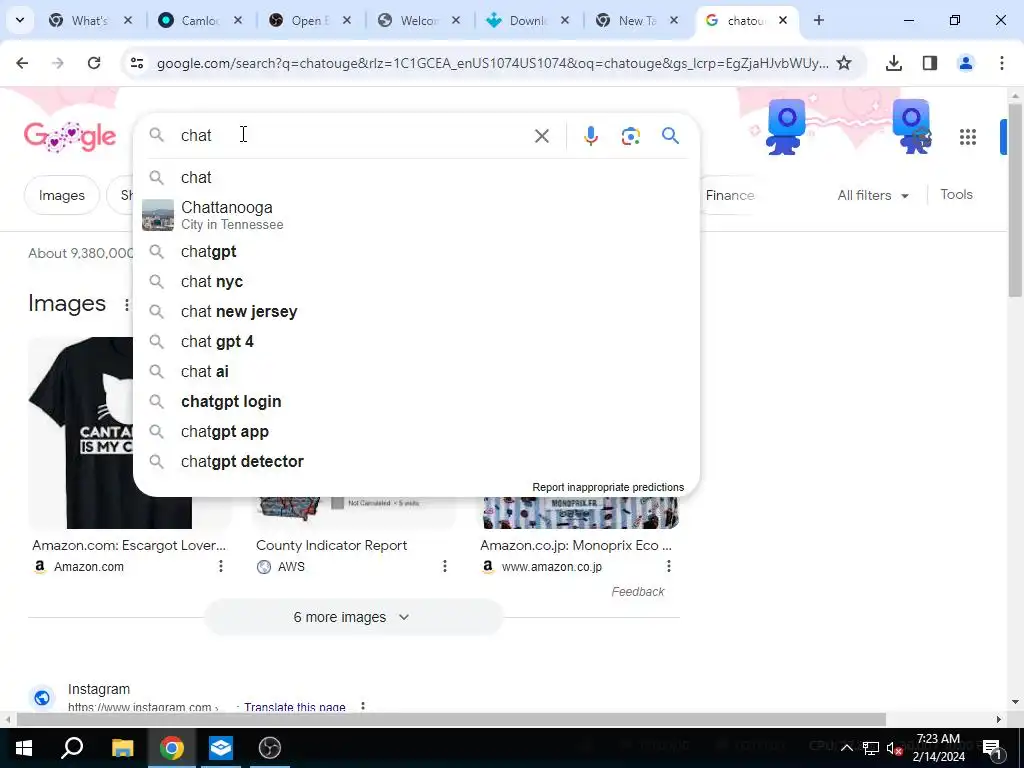Close the What's New tab
Viewport: 1024px width, 768px height.
128,20
